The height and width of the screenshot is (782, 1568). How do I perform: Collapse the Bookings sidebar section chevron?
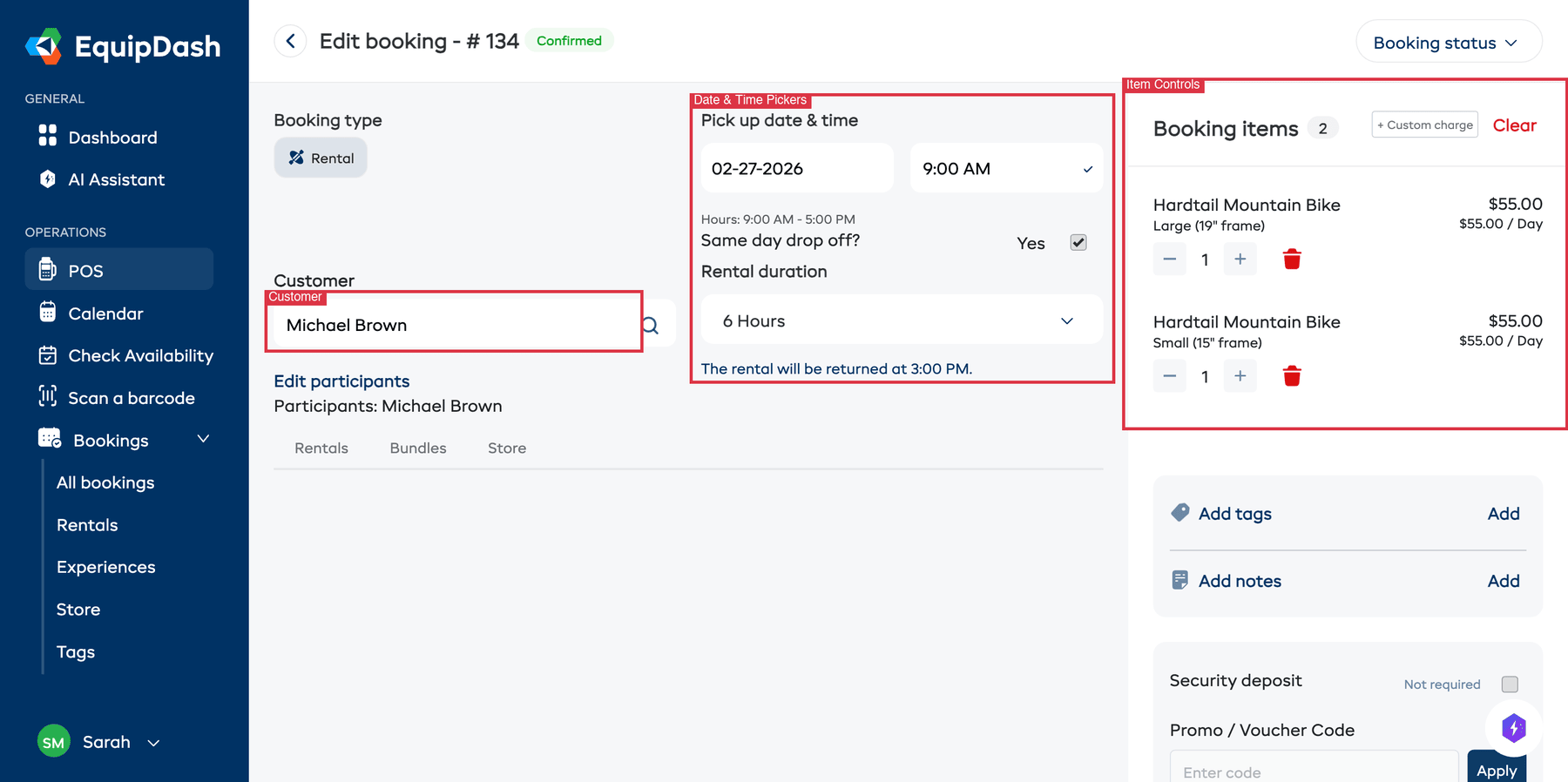pos(203,439)
